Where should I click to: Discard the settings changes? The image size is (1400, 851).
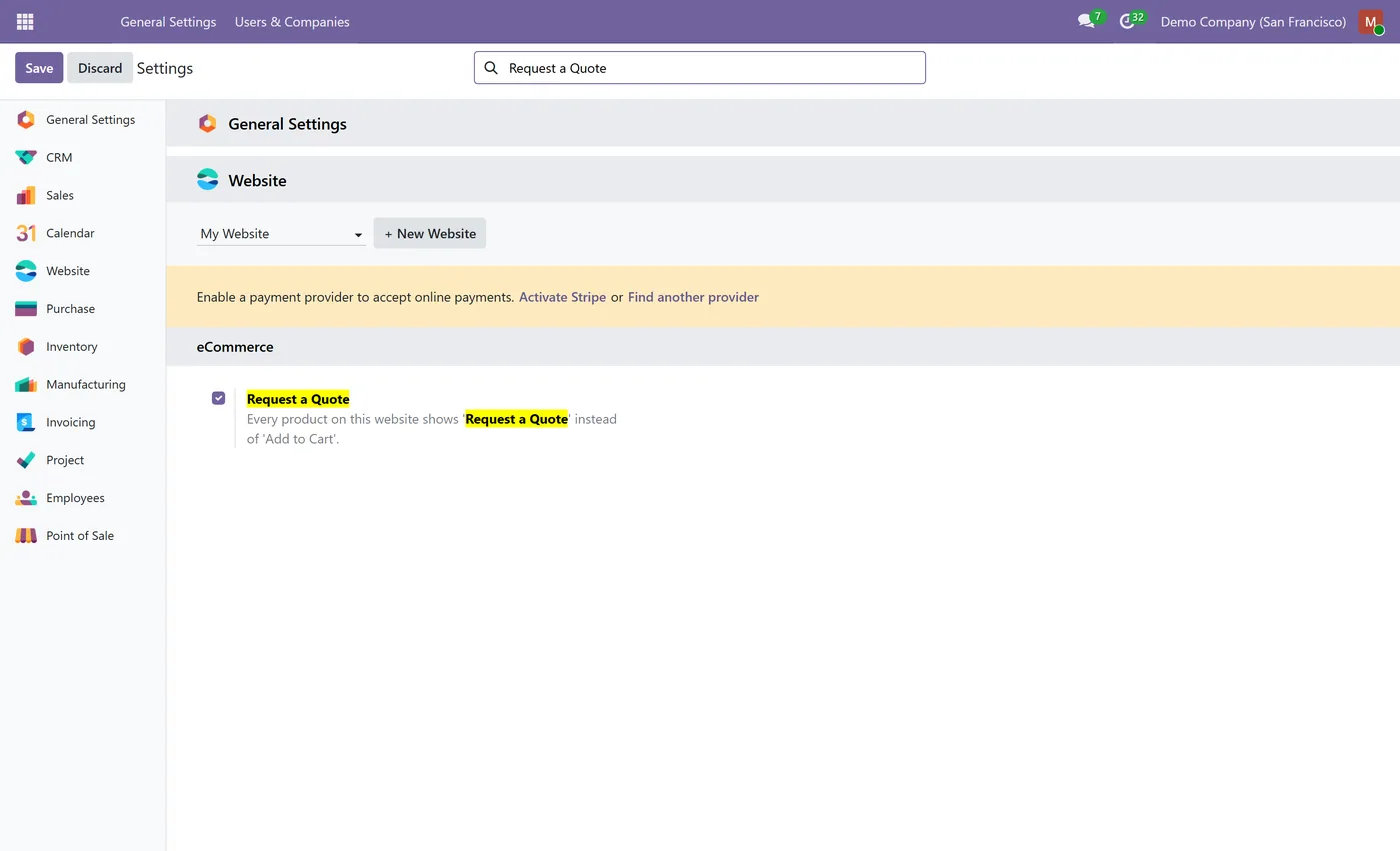pos(100,68)
